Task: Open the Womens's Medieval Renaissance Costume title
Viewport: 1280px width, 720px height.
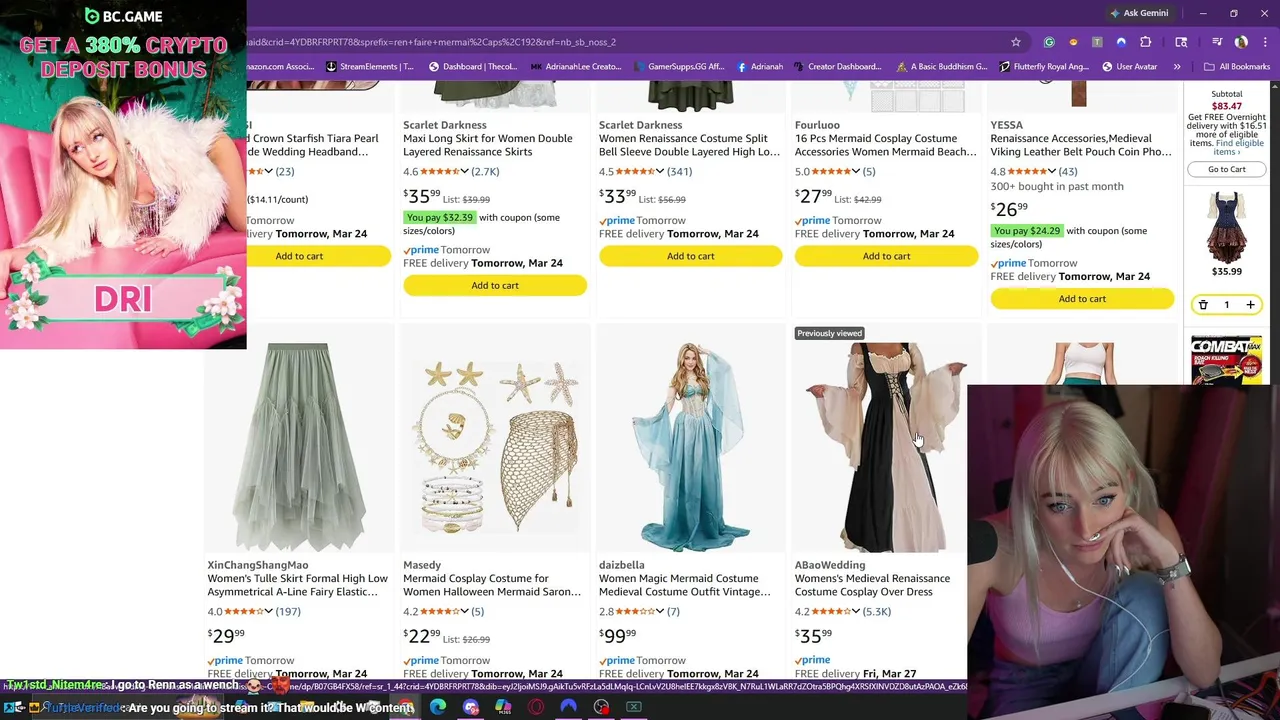Action: click(x=873, y=585)
